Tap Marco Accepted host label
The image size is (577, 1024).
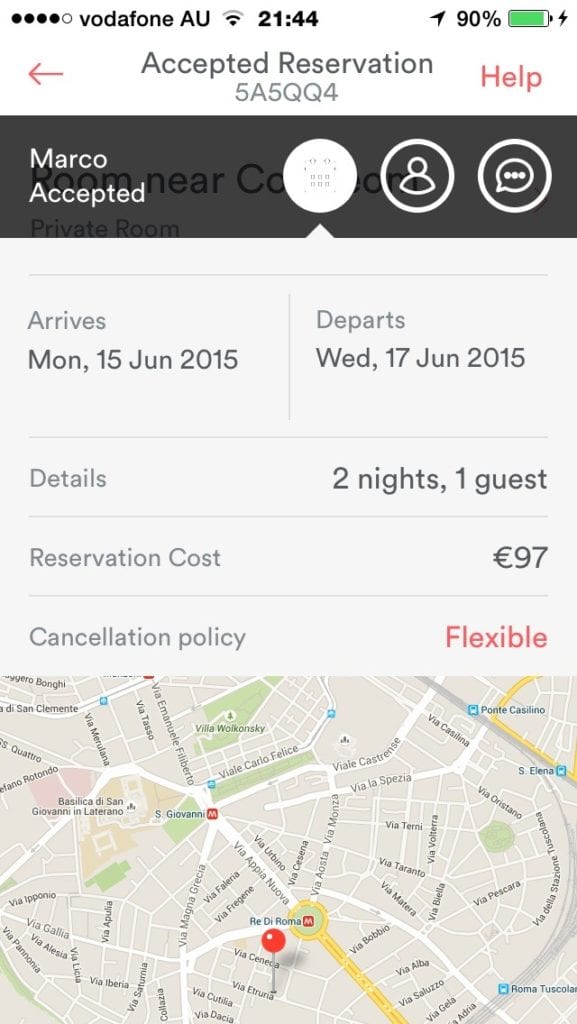[87, 176]
